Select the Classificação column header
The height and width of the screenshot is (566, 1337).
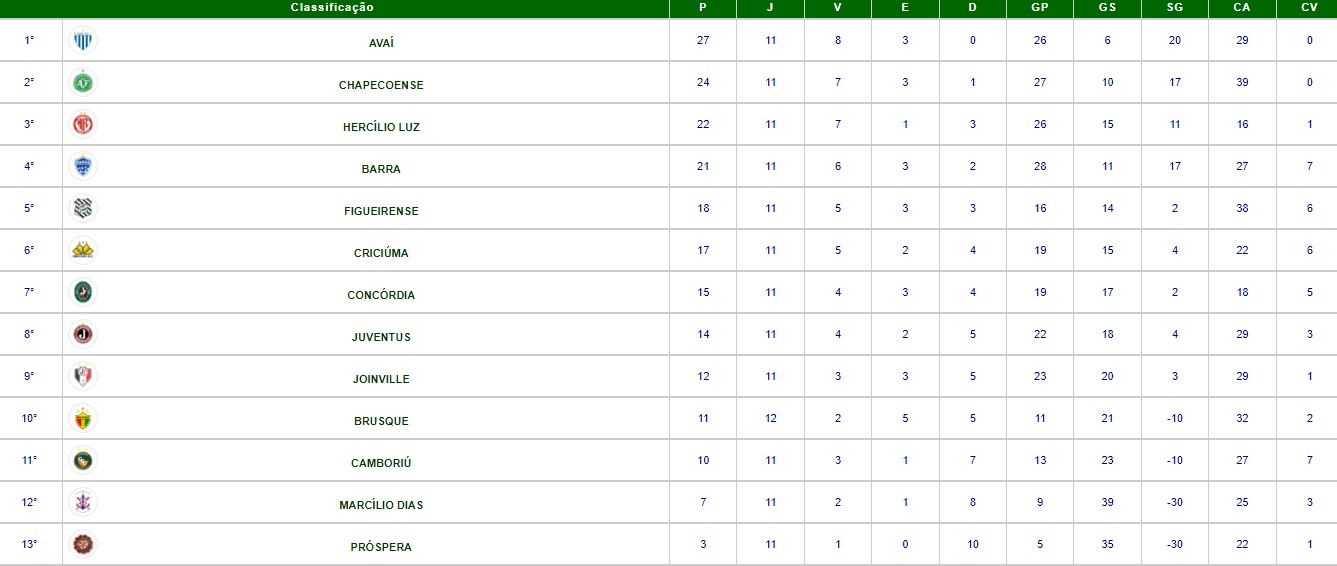pos(332,8)
